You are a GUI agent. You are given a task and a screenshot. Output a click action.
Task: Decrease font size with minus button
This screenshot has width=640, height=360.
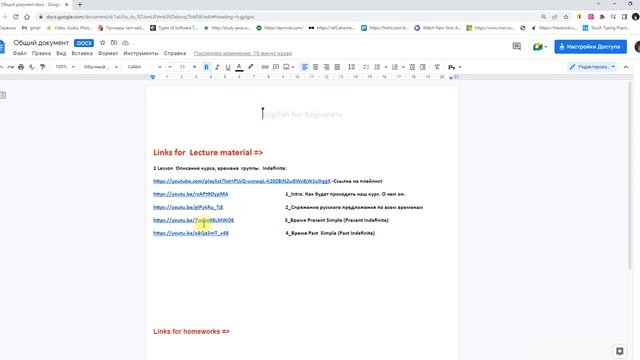click(x=170, y=67)
